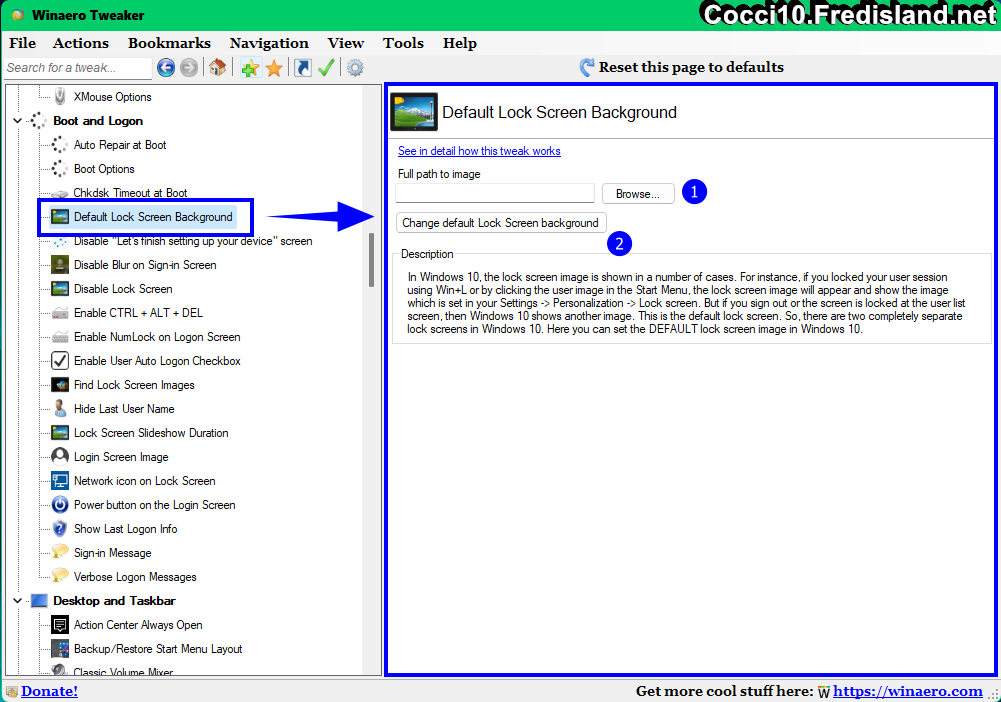Click the Sign-in Message speech bubble icon
This screenshot has height=702, width=1001.
tap(60, 552)
